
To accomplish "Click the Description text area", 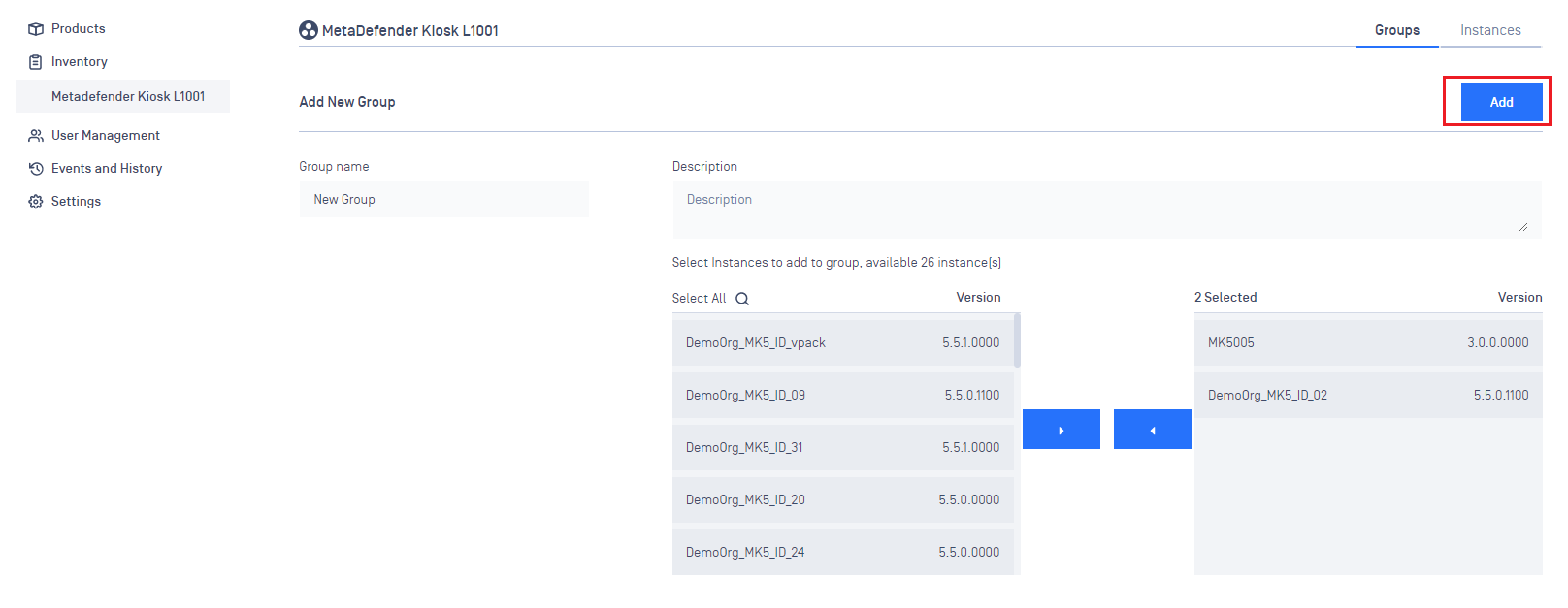I will 1107,209.
